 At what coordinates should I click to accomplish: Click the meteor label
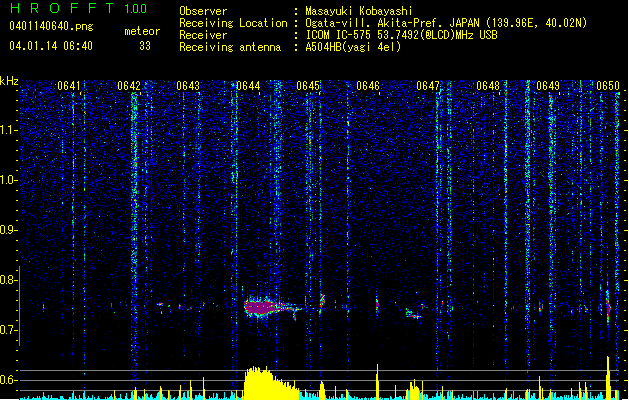[142, 31]
